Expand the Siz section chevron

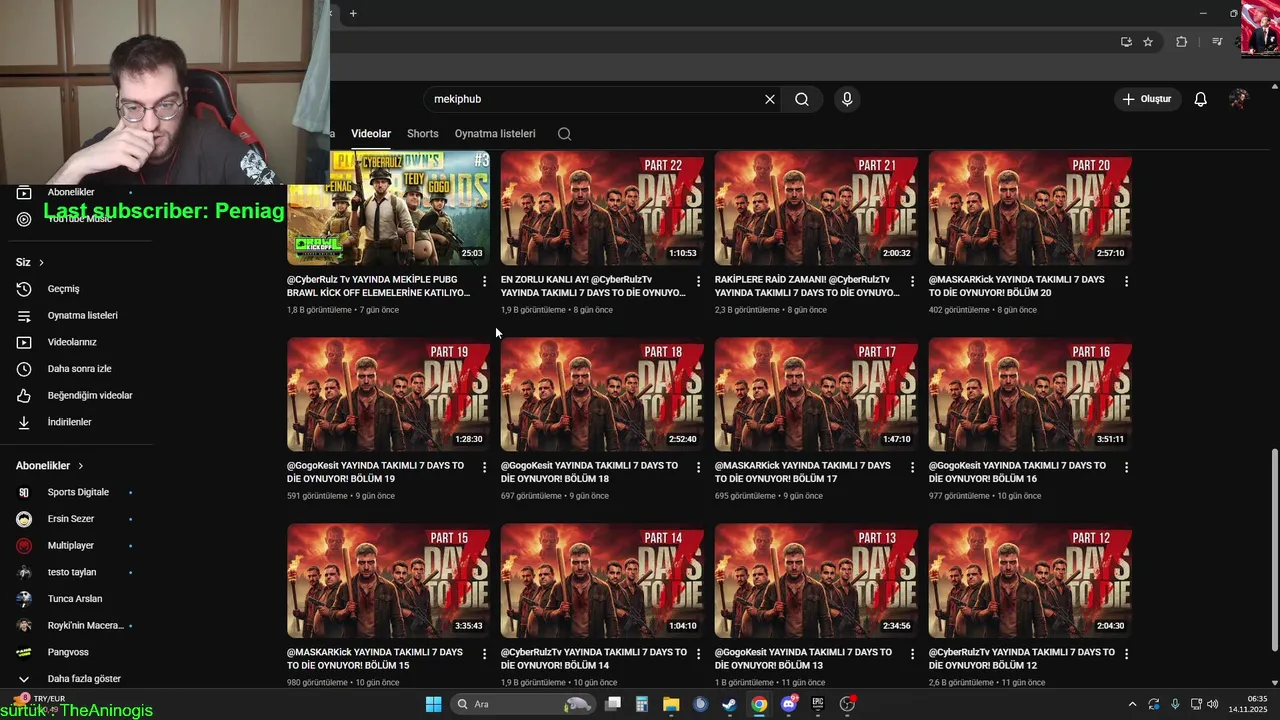[41, 262]
